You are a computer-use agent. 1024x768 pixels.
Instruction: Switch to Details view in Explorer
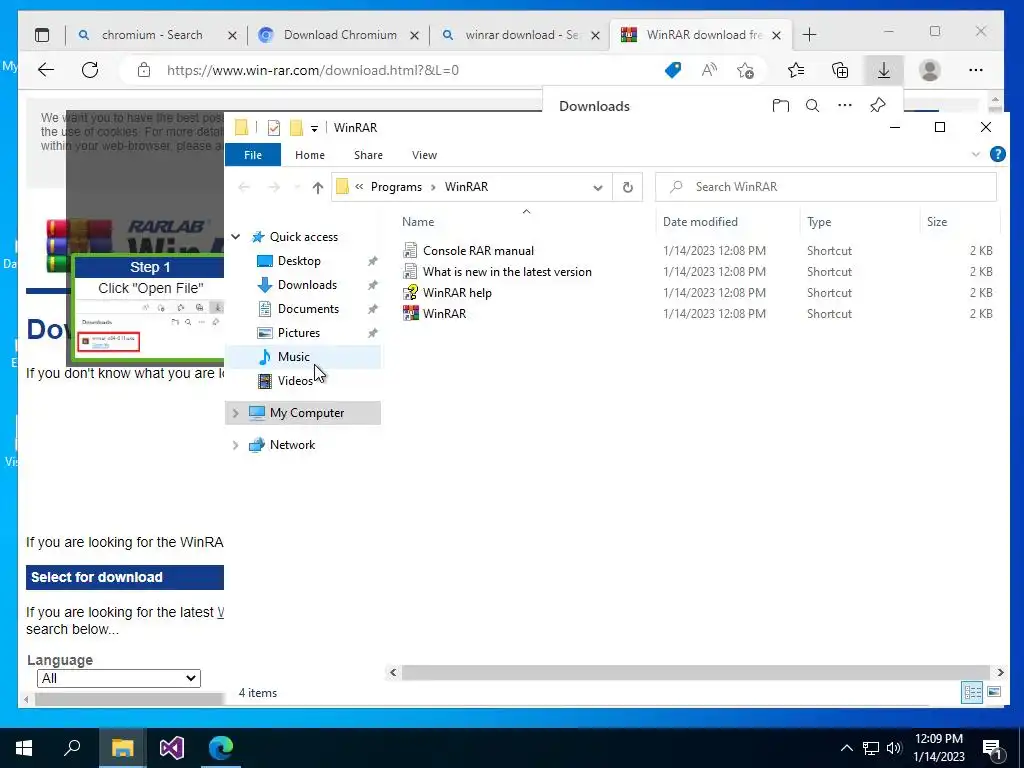(x=972, y=692)
